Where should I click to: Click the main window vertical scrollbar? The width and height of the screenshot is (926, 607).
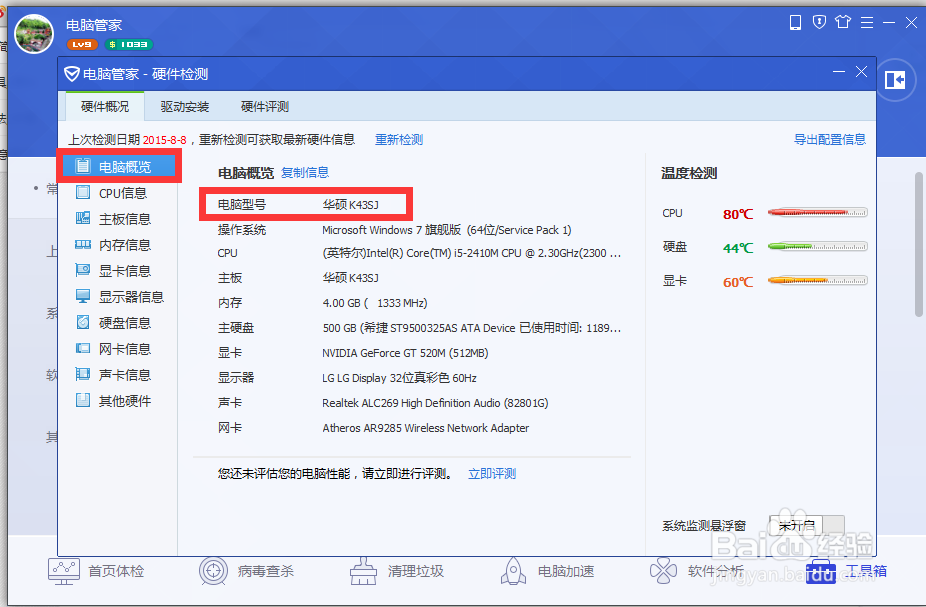919,244
